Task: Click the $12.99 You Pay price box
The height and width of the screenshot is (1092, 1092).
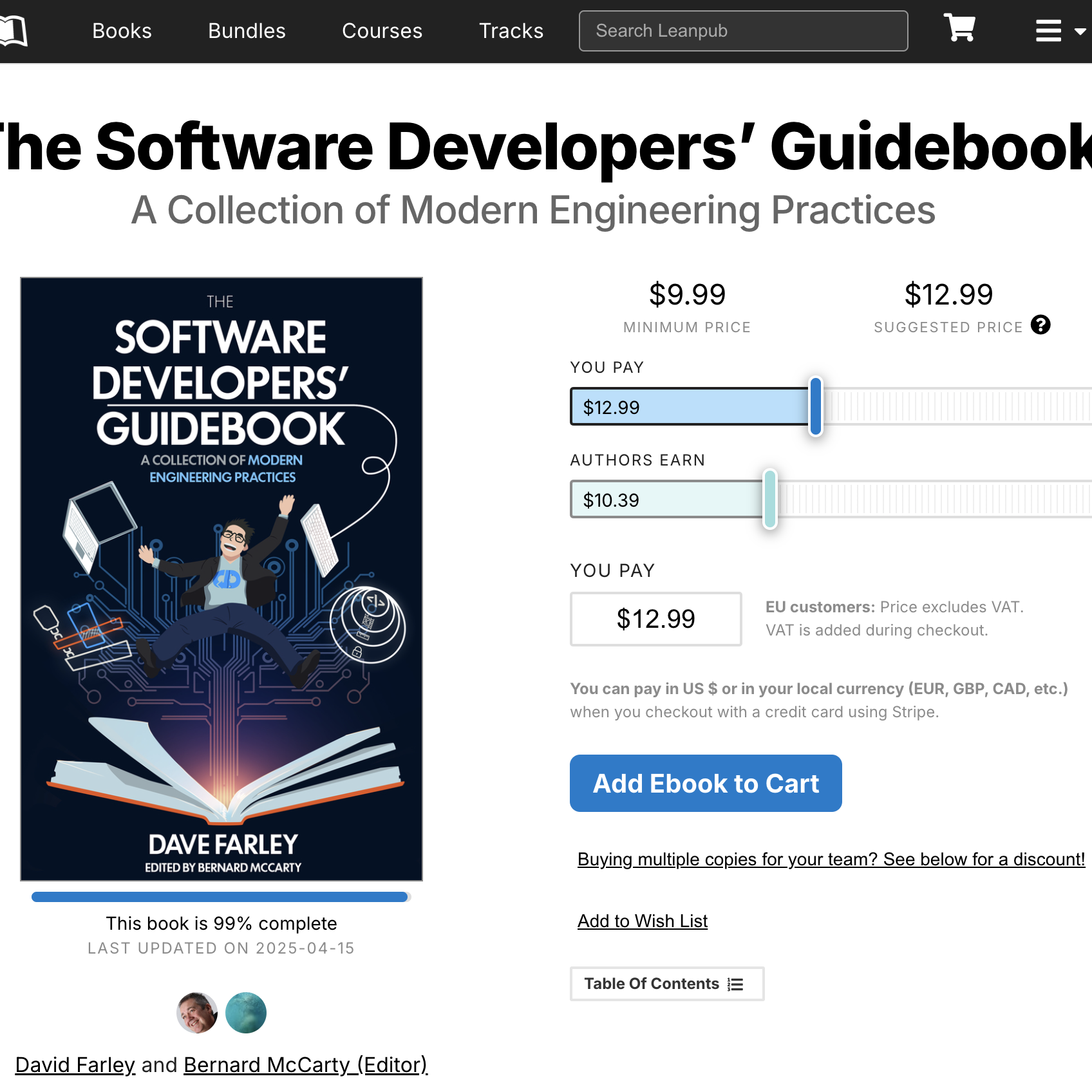Action: pyautogui.click(x=655, y=619)
